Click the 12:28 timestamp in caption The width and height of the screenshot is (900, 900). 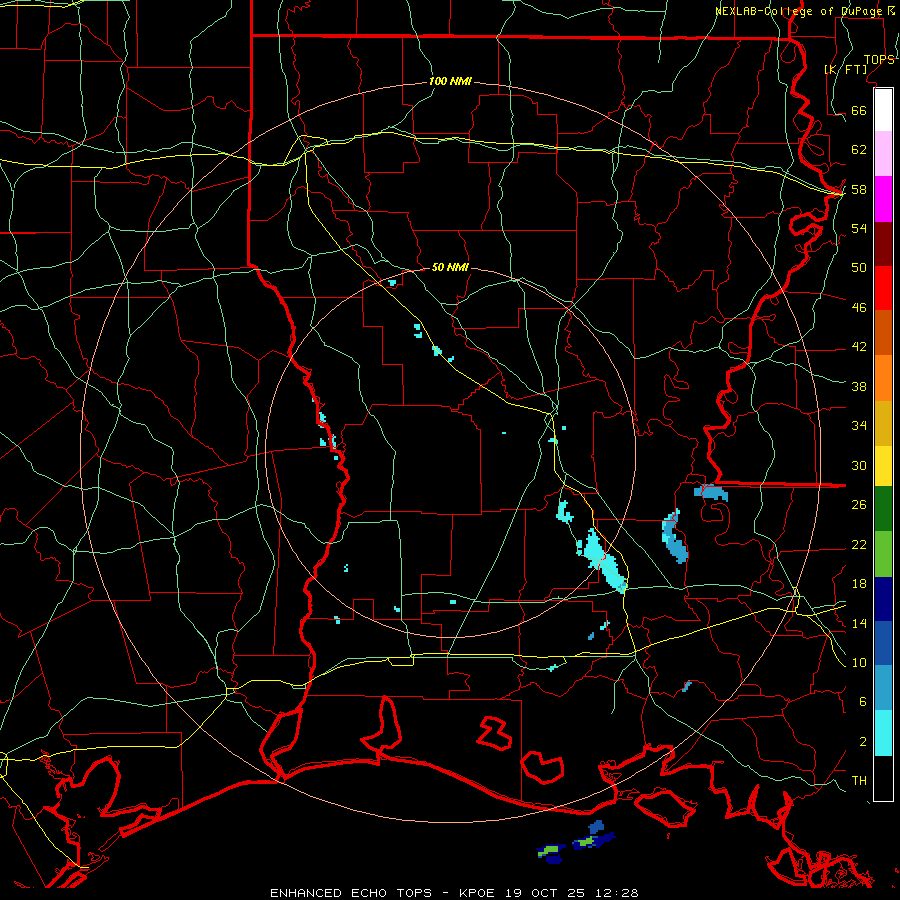(x=616, y=893)
